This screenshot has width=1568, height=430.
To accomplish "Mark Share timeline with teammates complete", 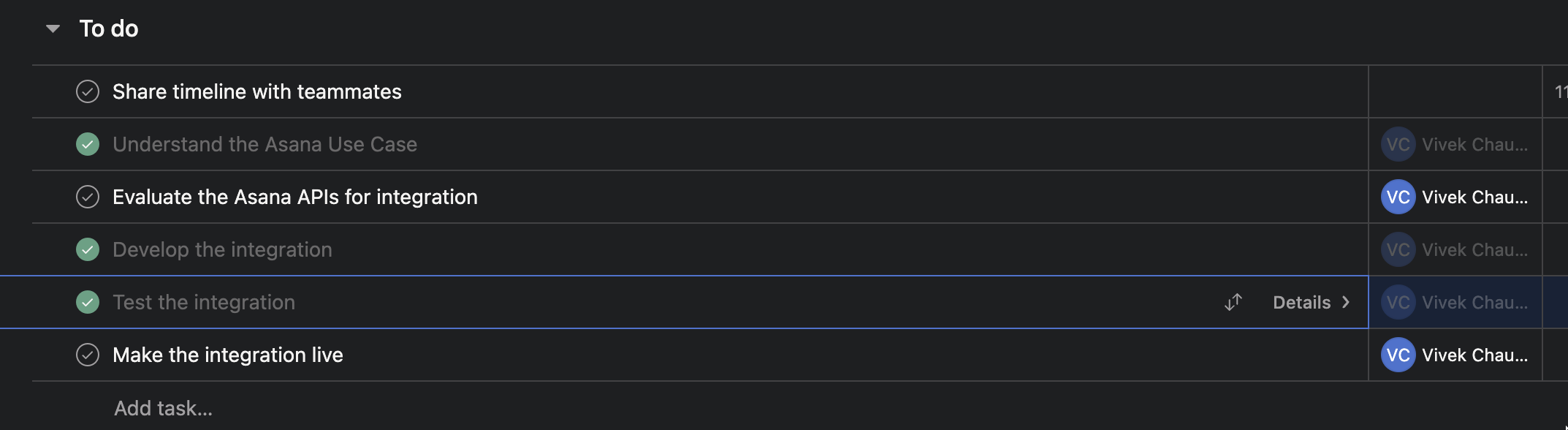I will pyautogui.click(x=88, y=91).
